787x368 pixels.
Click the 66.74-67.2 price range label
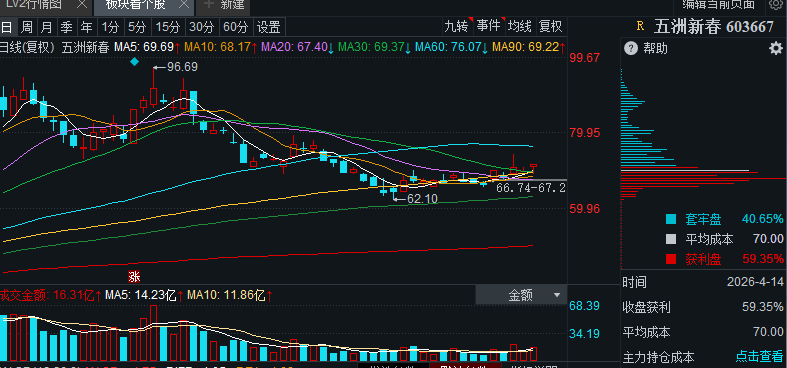(531, 188)
